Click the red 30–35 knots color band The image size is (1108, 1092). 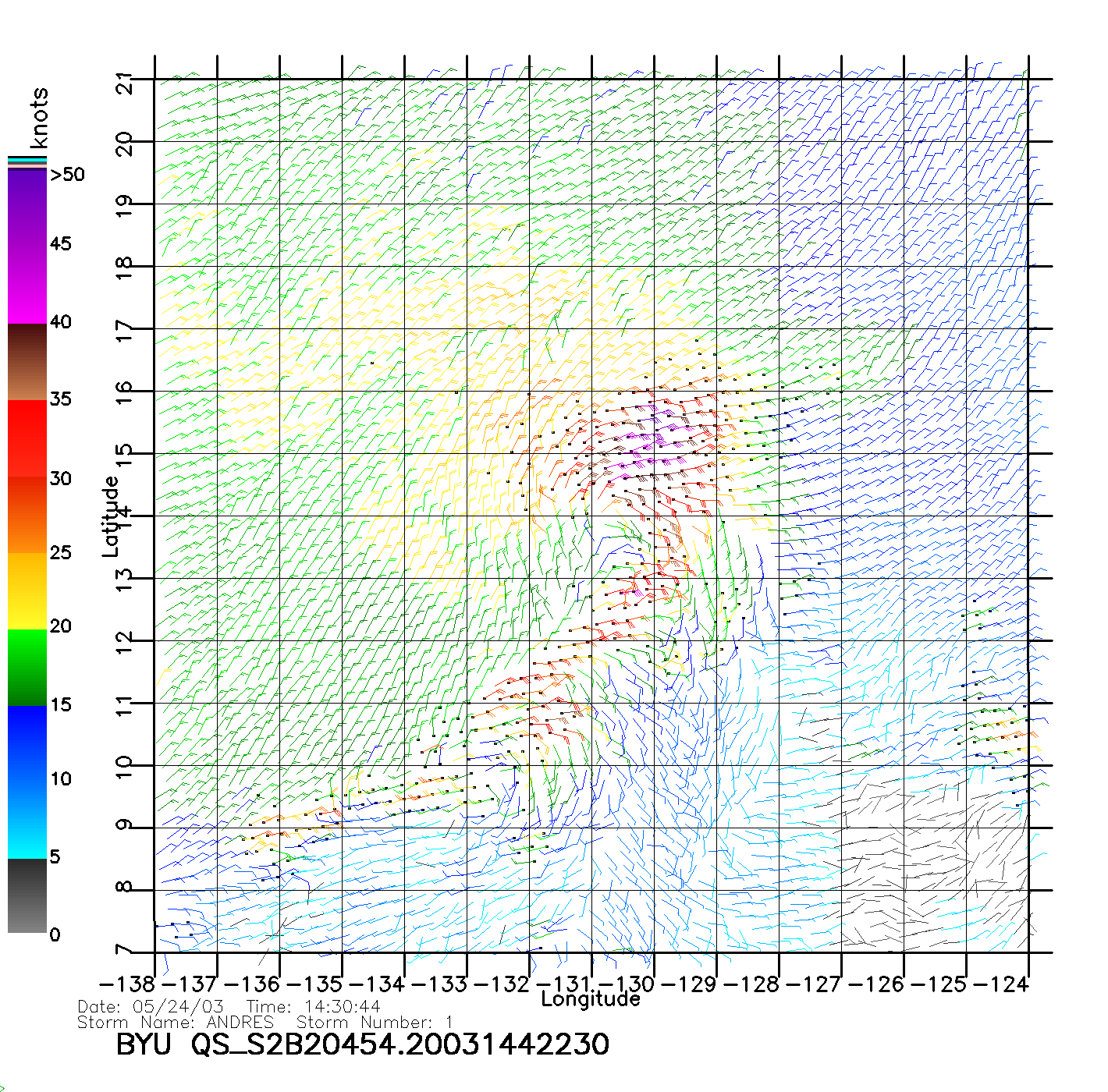pos(27,438)
